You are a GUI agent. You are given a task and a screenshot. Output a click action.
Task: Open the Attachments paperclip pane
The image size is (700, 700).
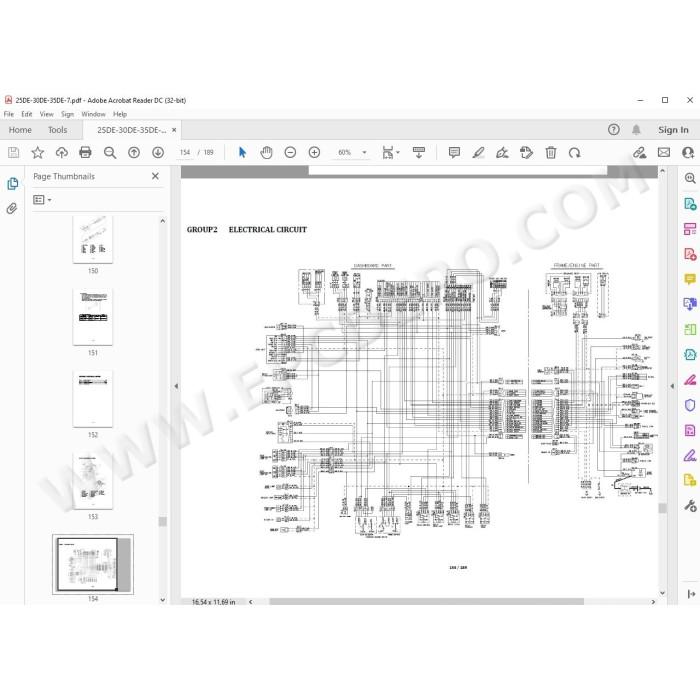pyautogui.click(x=12, y=208)
